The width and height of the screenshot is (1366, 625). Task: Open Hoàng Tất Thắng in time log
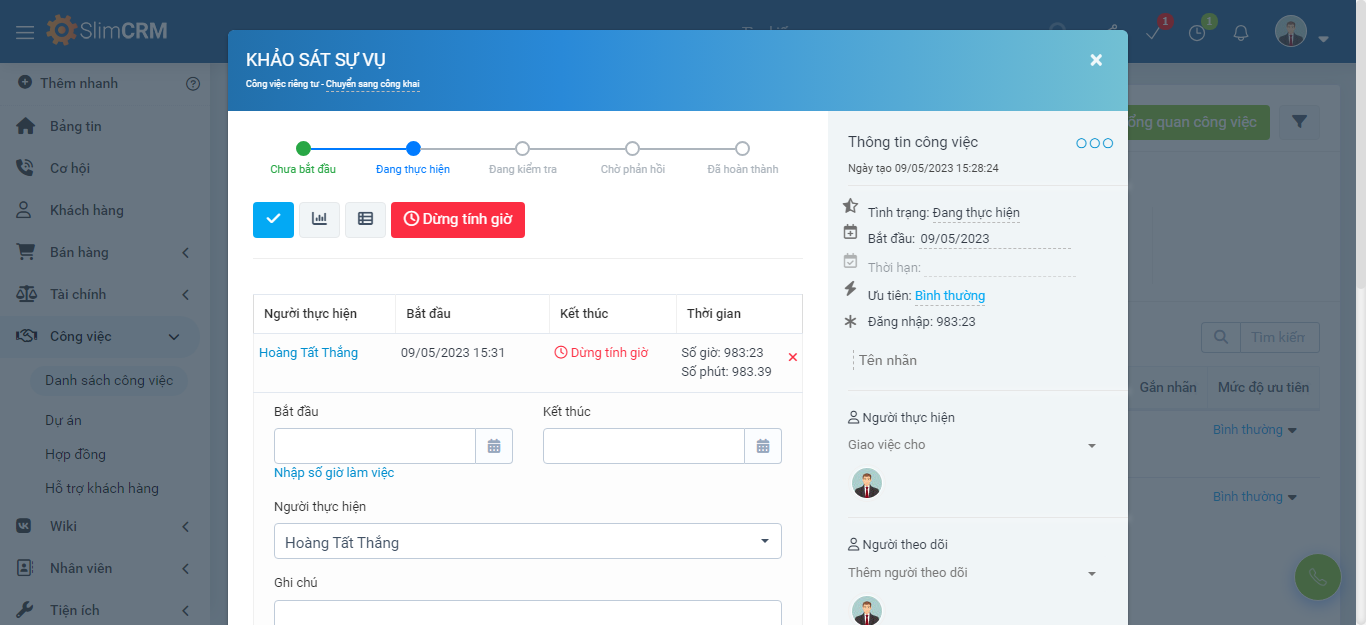click(x=308, y=353)
